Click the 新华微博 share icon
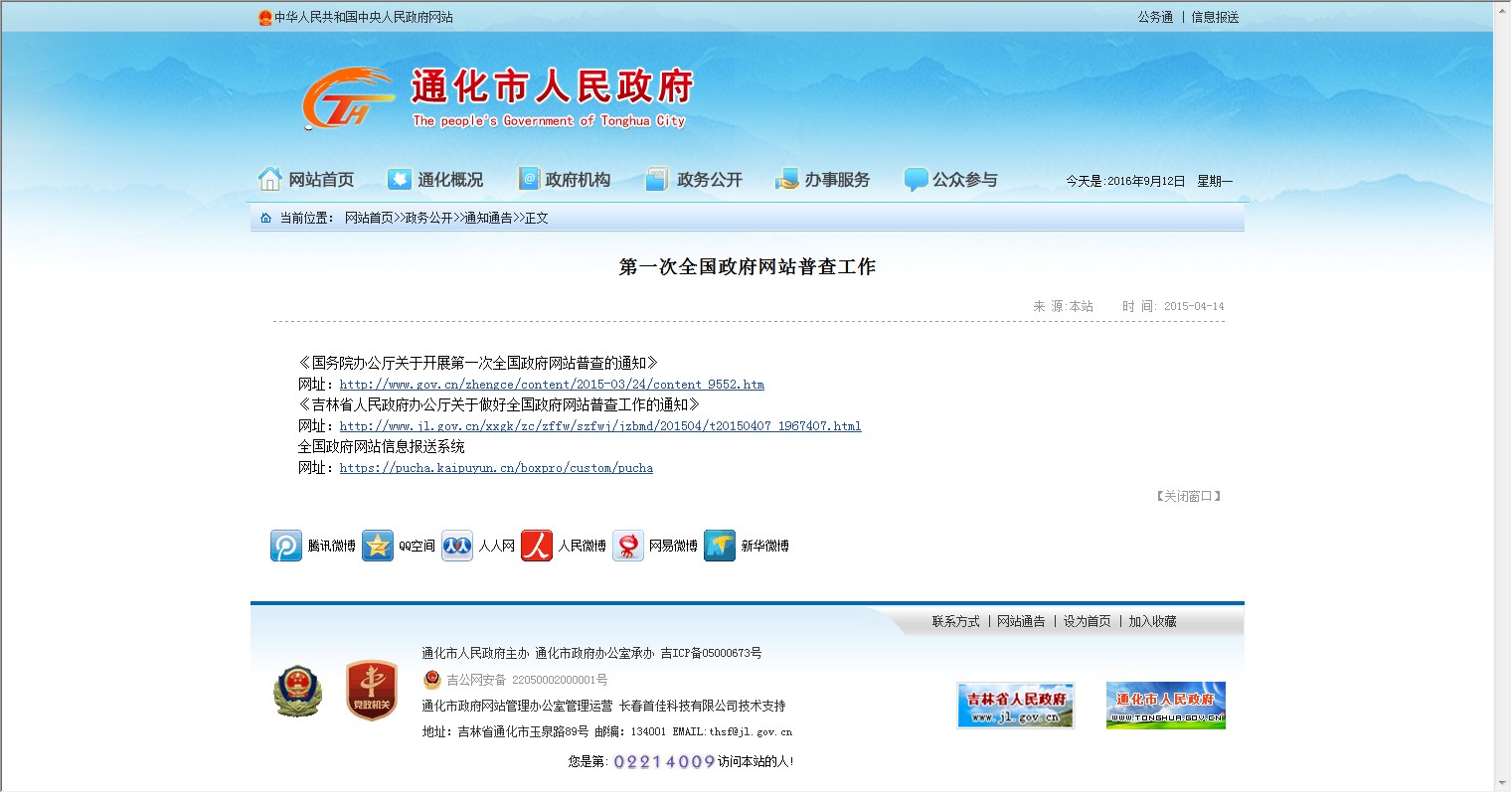This screenshot has height=793, width=1512. pos(720,546)
